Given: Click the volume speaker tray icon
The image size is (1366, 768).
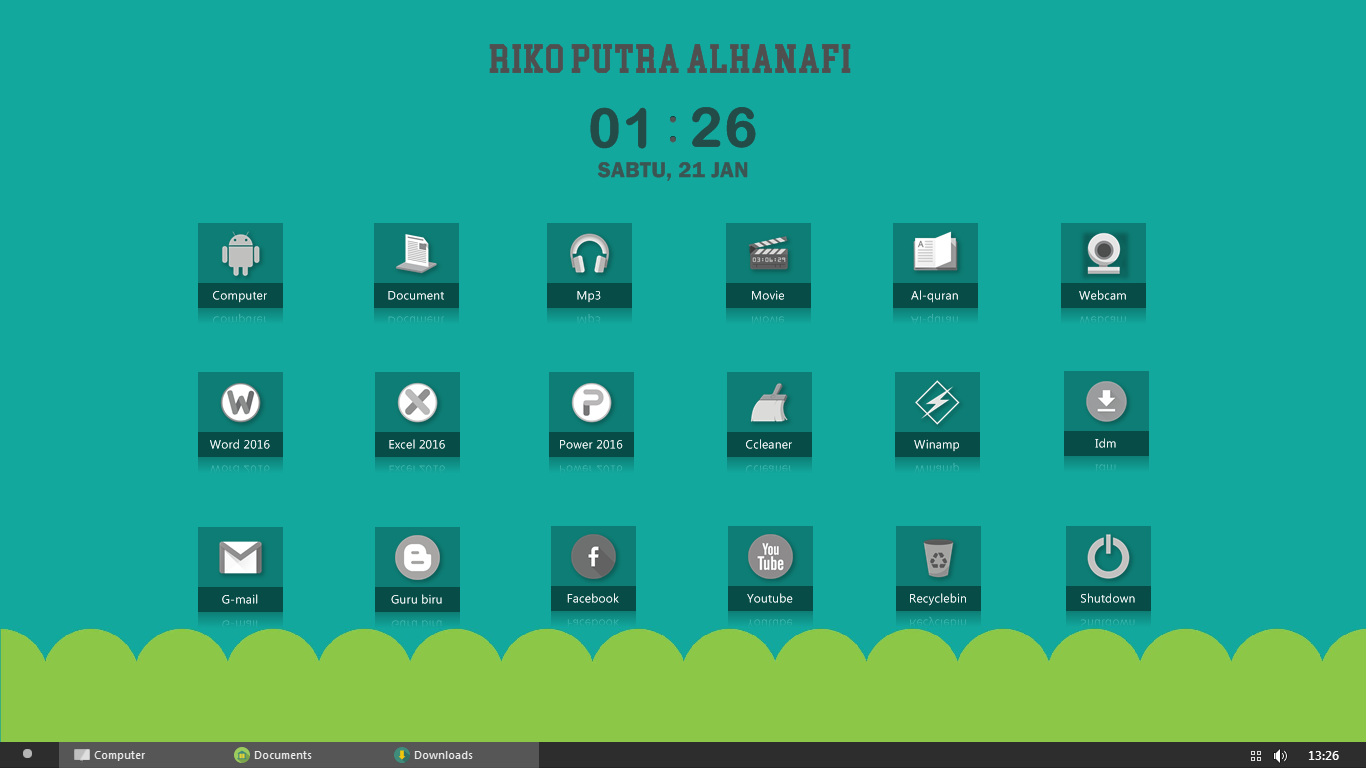Looking at the screenshot, I should click(x=1280, y=756).
